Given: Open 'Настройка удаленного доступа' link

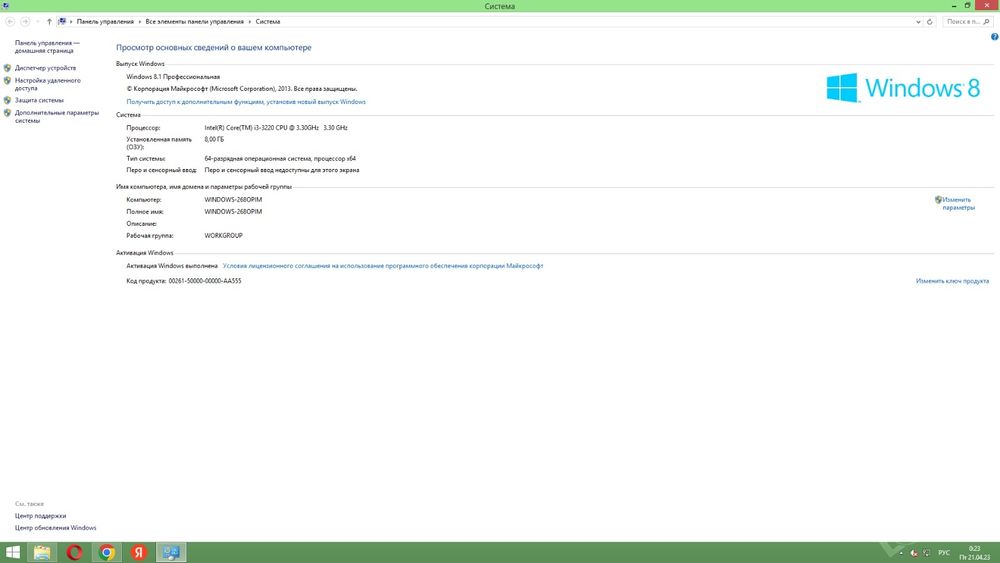Looking at the screenshot, I should point(48,84).
